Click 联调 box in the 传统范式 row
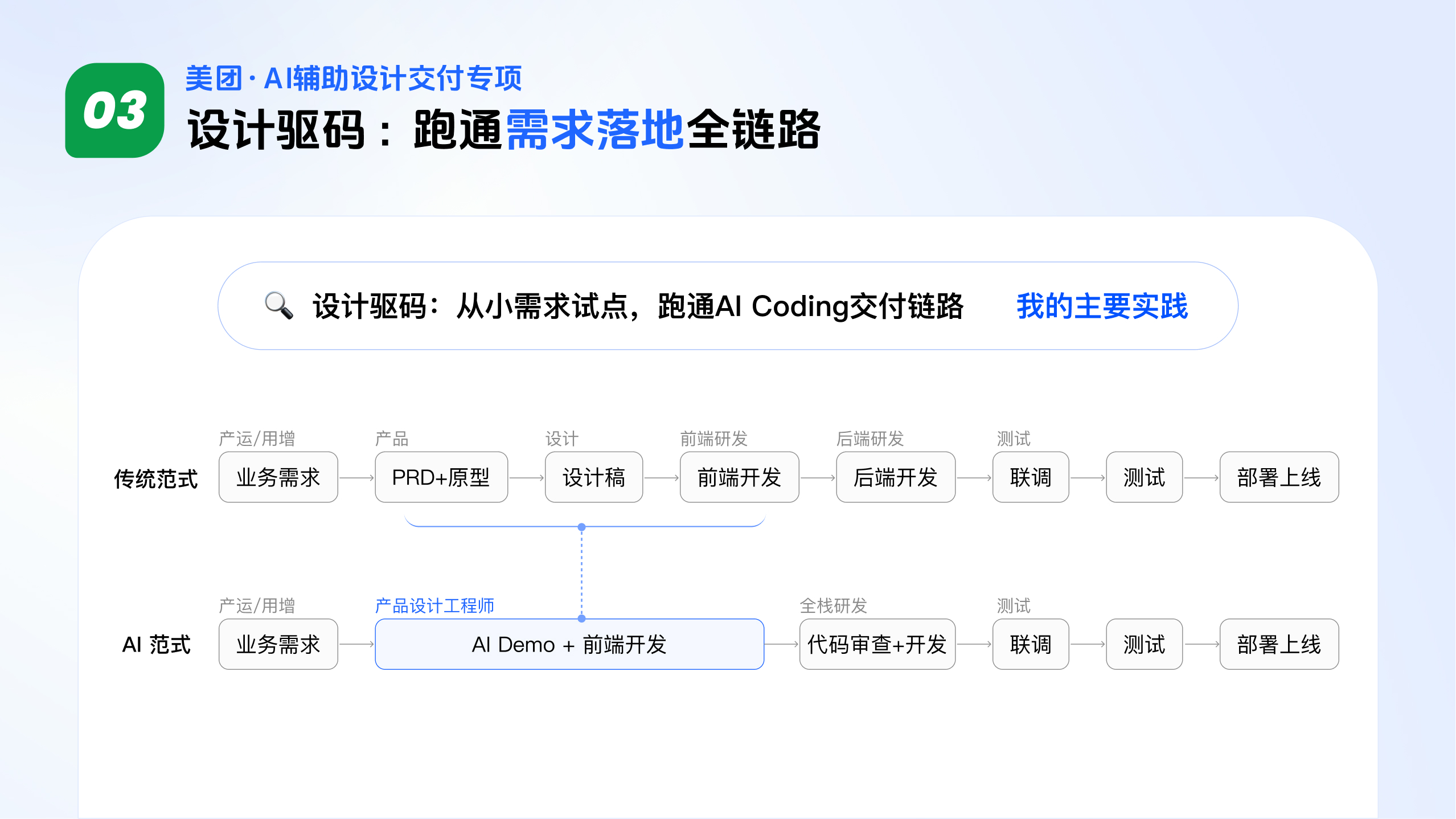 click(1031, 477)
